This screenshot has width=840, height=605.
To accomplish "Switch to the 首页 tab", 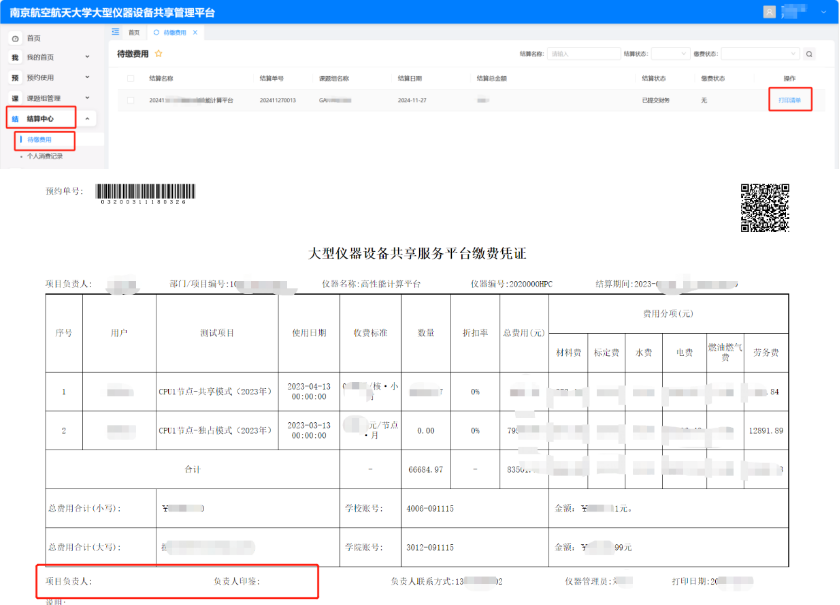I will (x=133, y=33).
